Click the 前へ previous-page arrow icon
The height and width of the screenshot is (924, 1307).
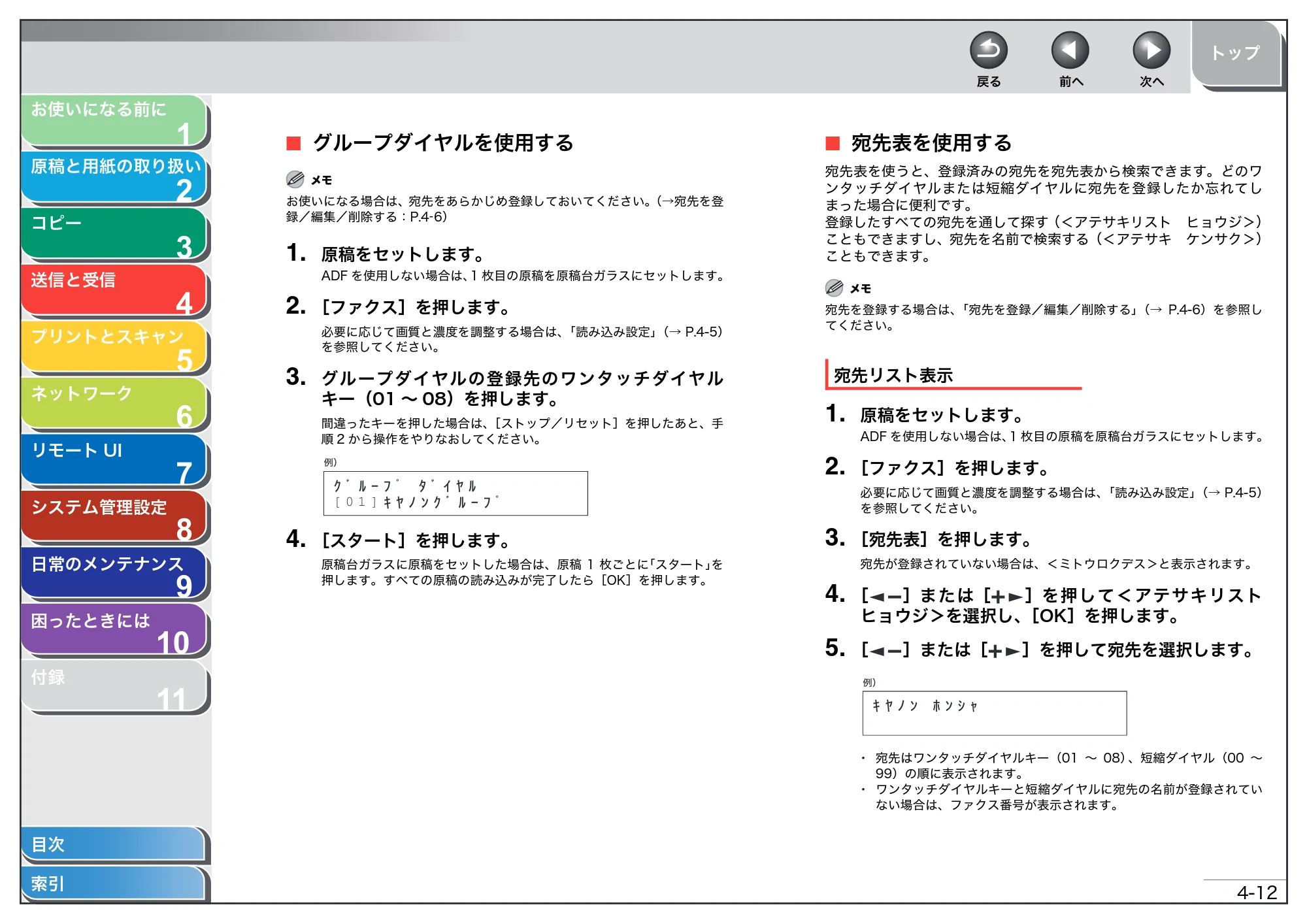pyautogui.click(x=1070, y=50)
